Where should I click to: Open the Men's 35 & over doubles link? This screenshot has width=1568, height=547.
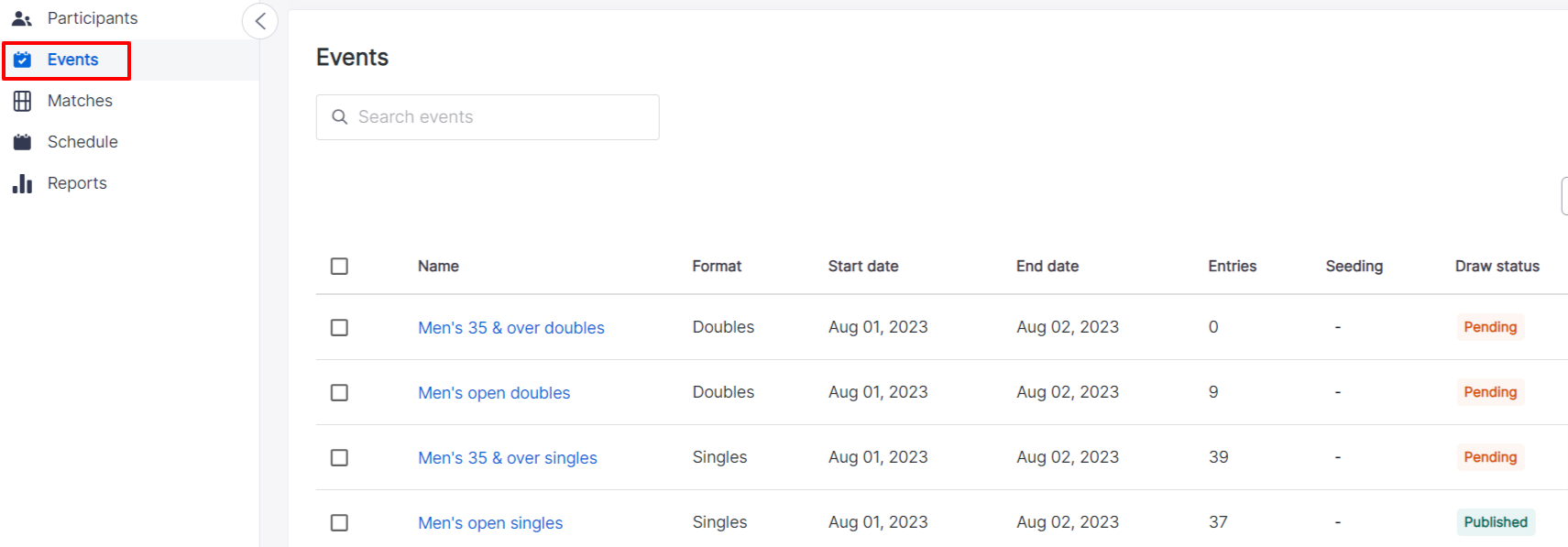tap(511, 327)
